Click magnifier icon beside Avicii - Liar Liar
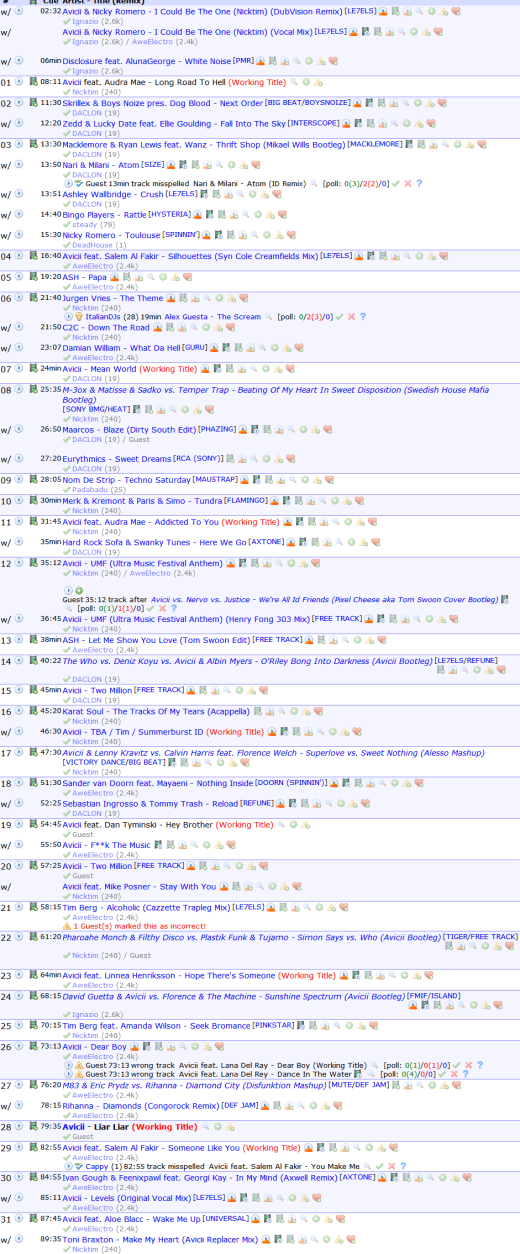The height and width of the screenshot is (1254, 520). (207, 1126)
